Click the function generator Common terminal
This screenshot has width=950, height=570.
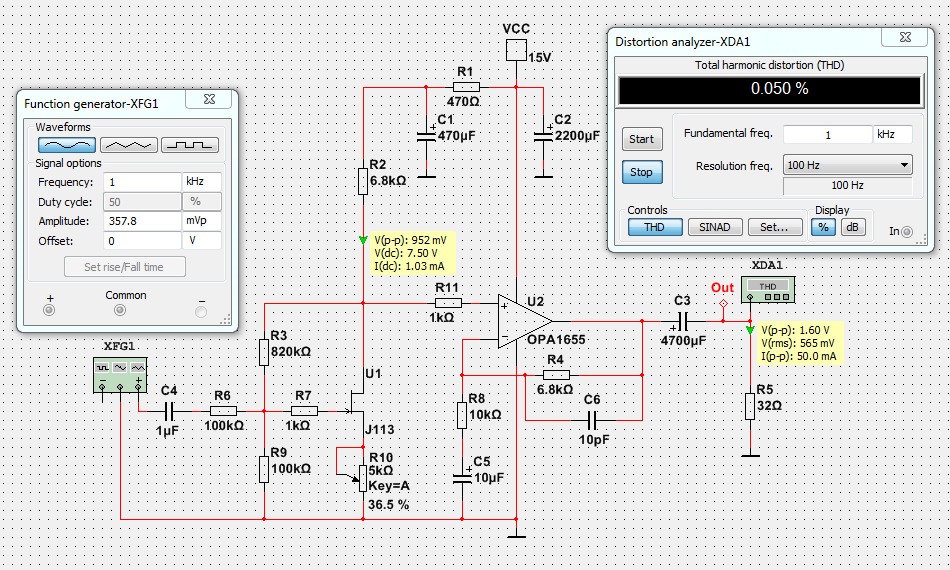click(120, 310)
